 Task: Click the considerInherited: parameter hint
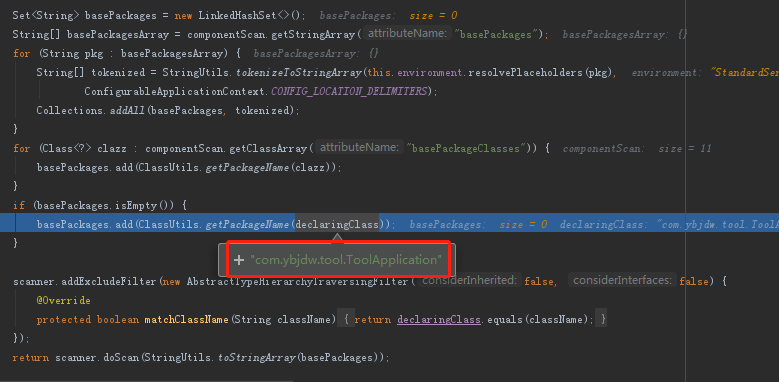coord(469,281)
